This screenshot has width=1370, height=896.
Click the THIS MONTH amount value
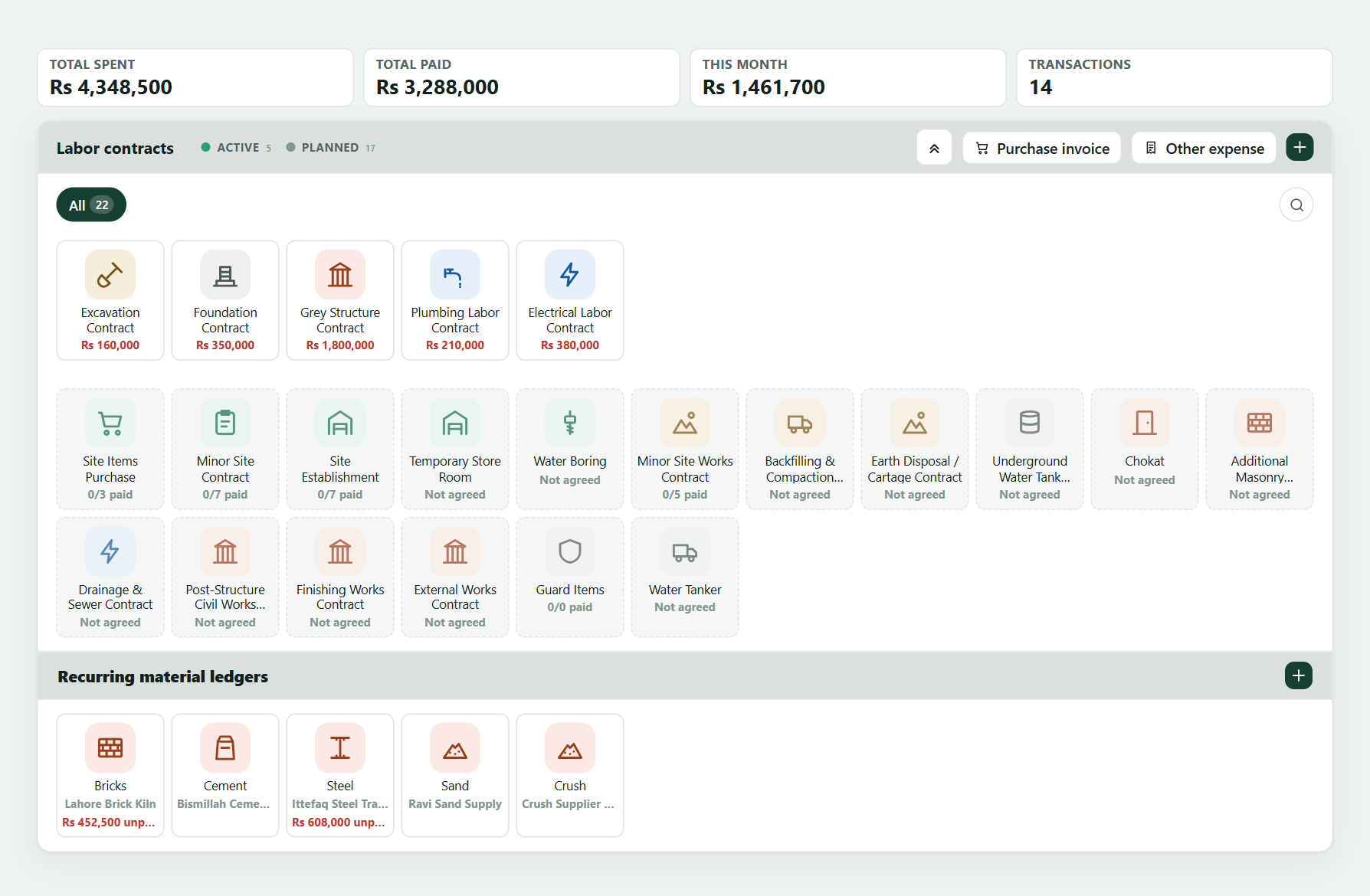[764, 87]
